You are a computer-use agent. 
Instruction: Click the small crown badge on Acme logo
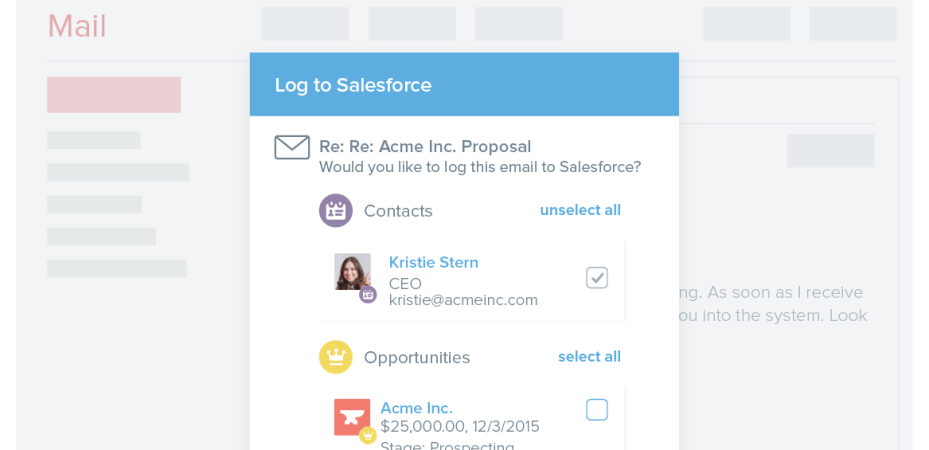[368, 435]
